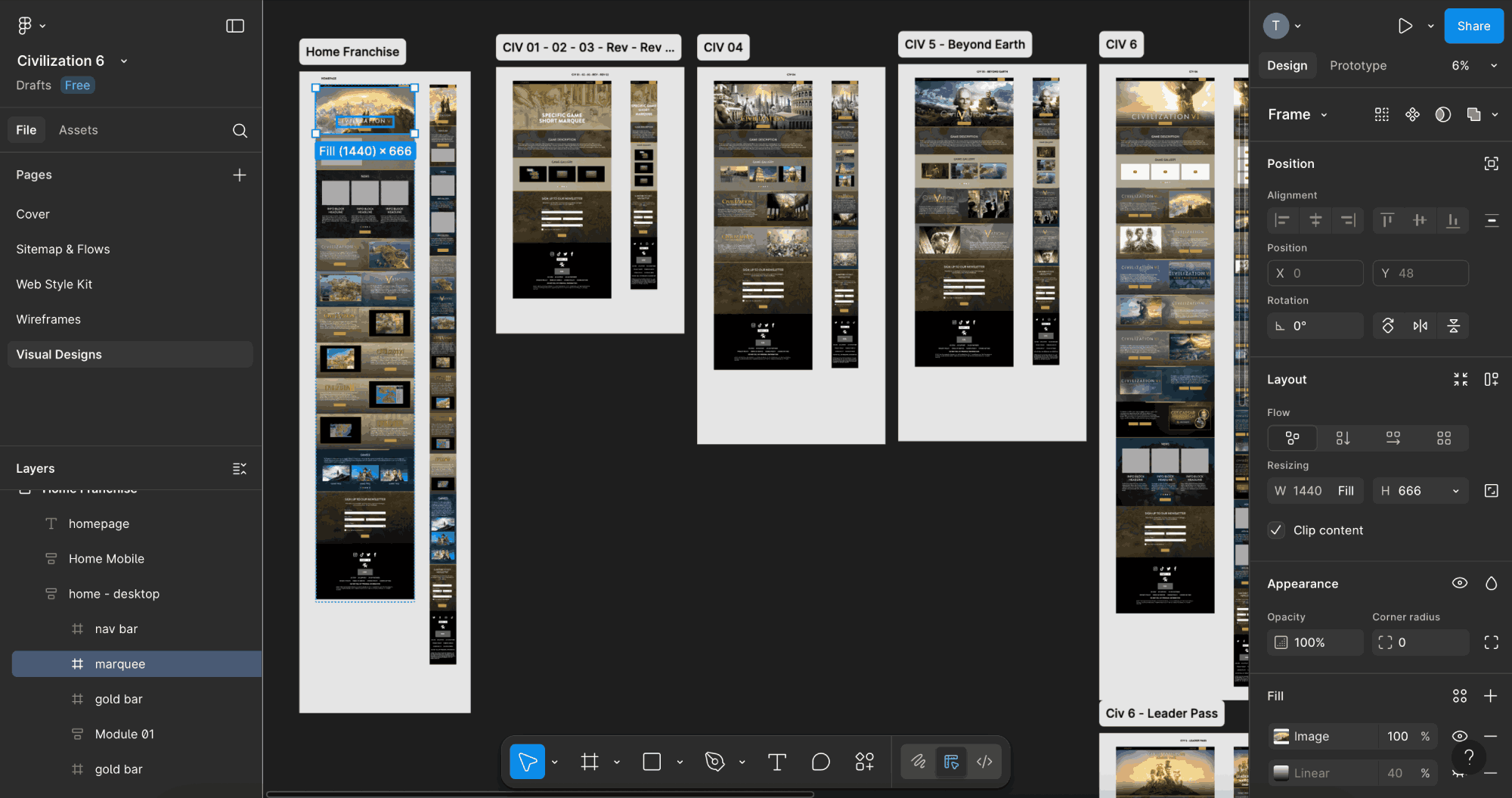The width and height of the screenshot is (1512, 798).
Task: Expand boolean operations dropdown chevron
Action: [1495, 114]
